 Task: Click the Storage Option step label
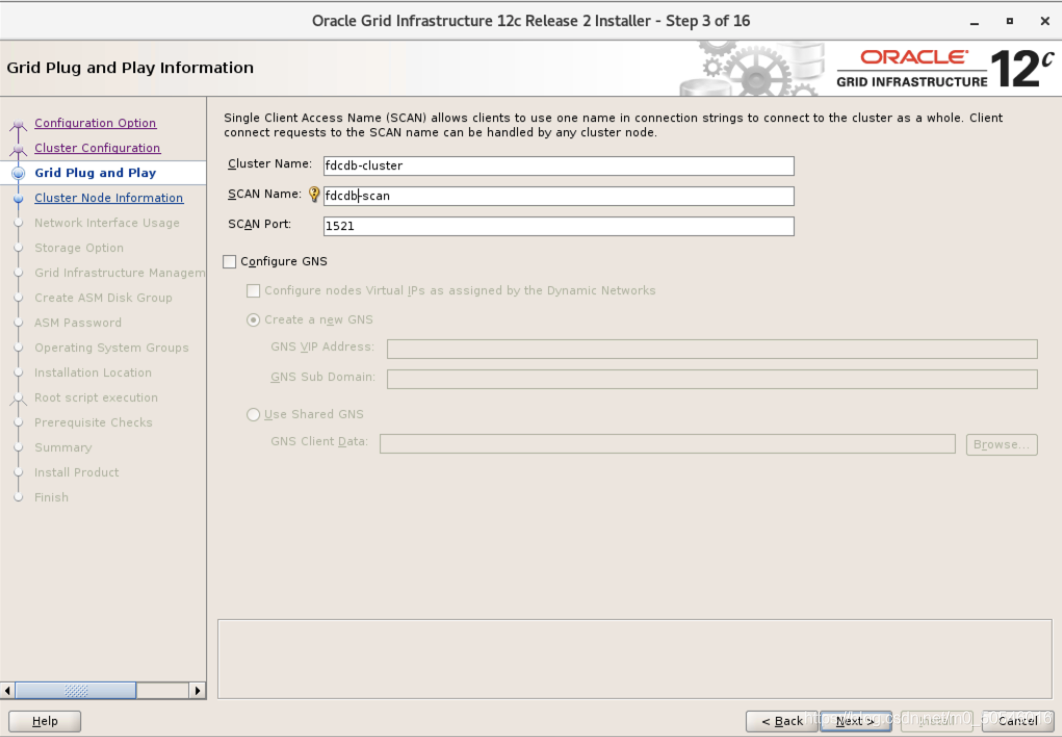pyautogui.click(x=79, y=248)
